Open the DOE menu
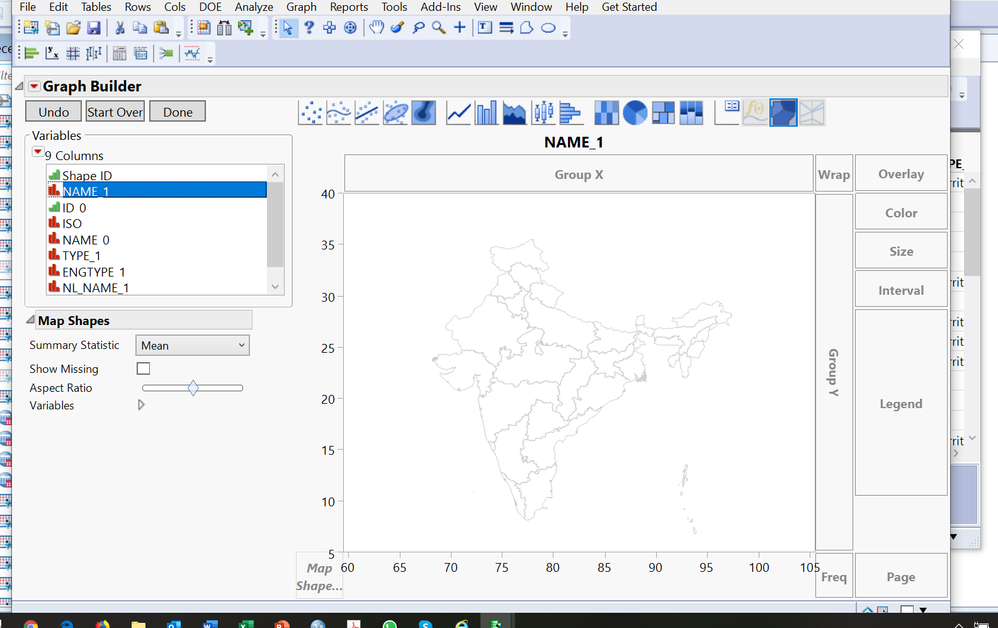Viewport: 998px width, 628px height. point(211,7)
